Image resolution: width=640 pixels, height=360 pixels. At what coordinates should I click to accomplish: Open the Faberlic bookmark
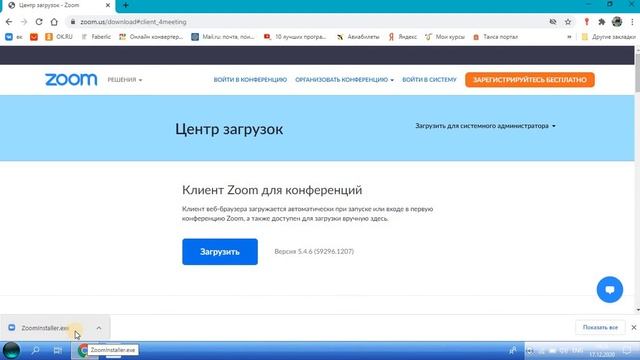click(x=96, y=37)
